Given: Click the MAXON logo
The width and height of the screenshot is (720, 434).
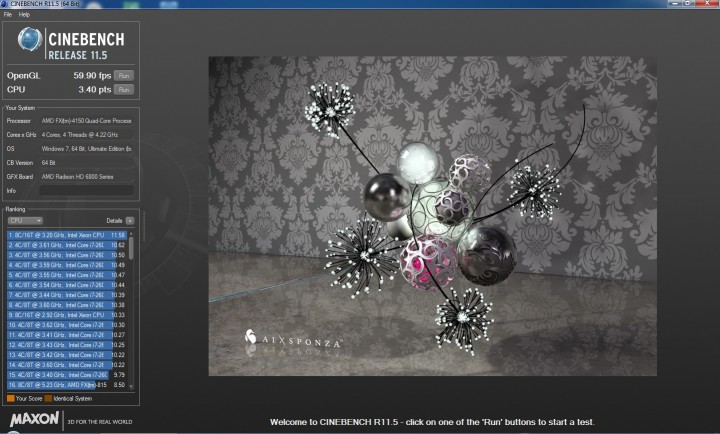Looking at the screenshot, I should 34,419.
